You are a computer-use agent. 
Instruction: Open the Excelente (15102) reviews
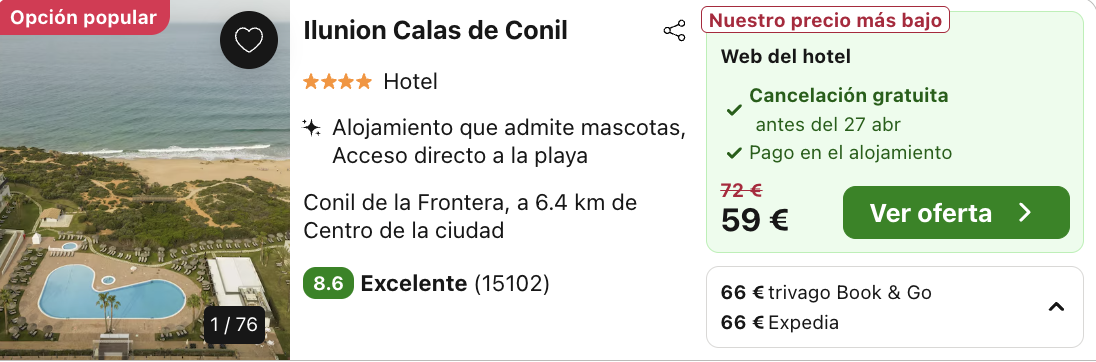pyautogui.click(x=455, y=284)
